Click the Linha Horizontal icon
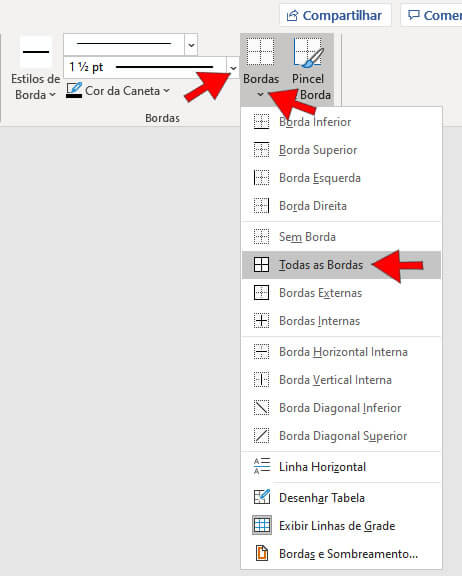The height and width of the screenshot is (576, 462). click(x=262, y=467)
